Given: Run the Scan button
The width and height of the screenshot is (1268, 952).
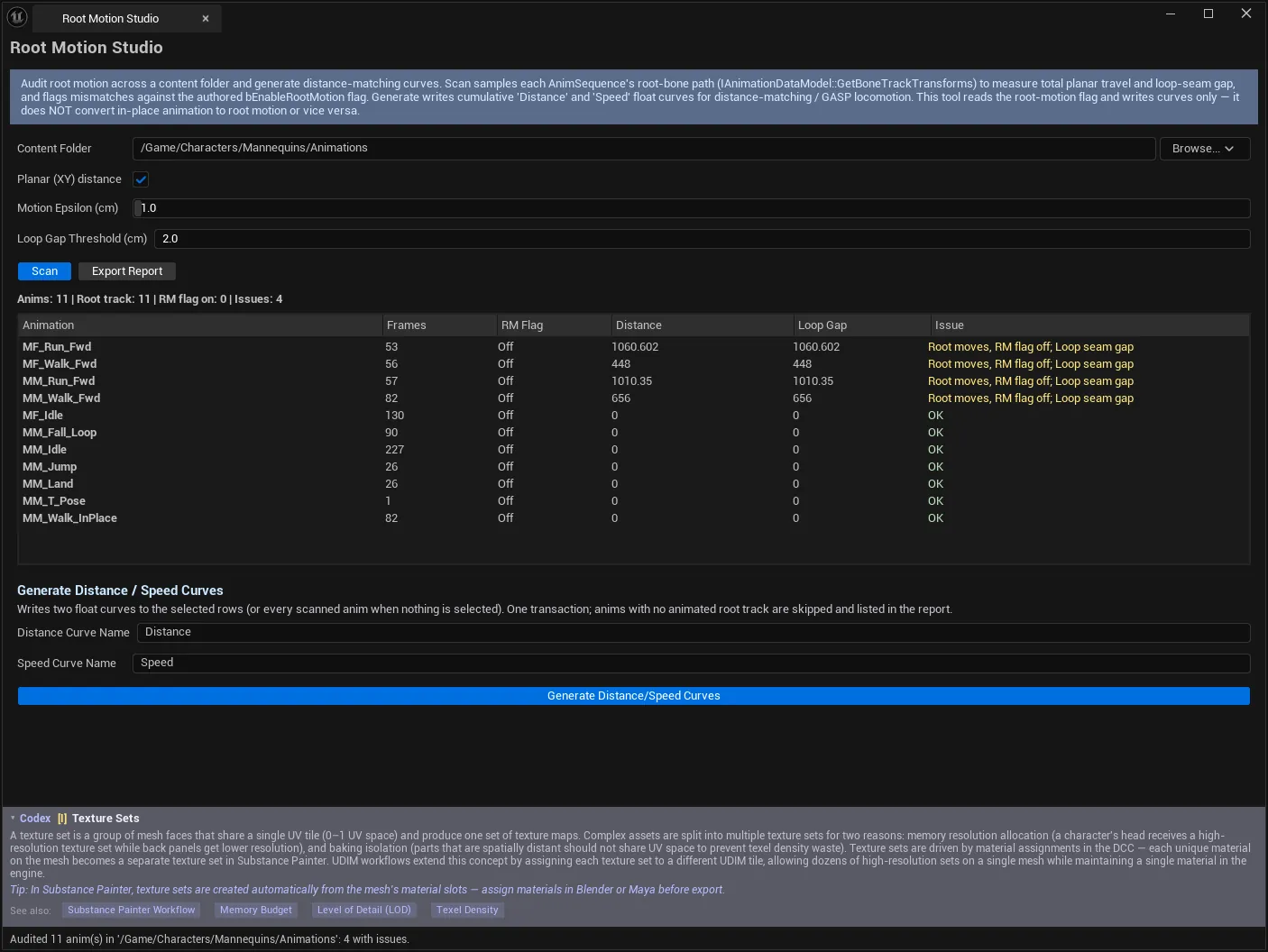Looking at the screenshot, I should pos(44,271).
